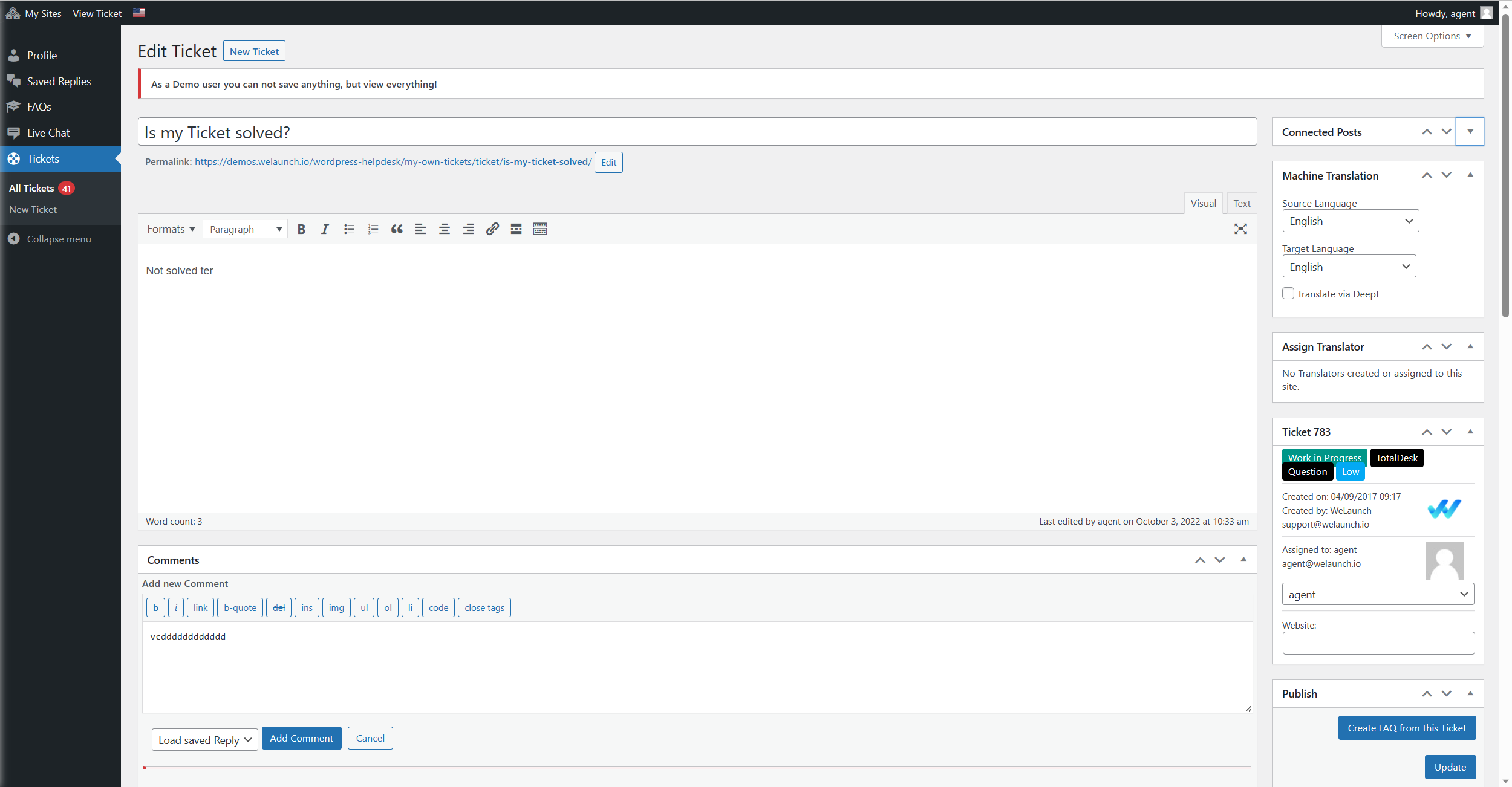This screenshot has height=787, width=1512.
Task: Toggle the toolbar kitchen sink icon
Action: pos(540,229)
